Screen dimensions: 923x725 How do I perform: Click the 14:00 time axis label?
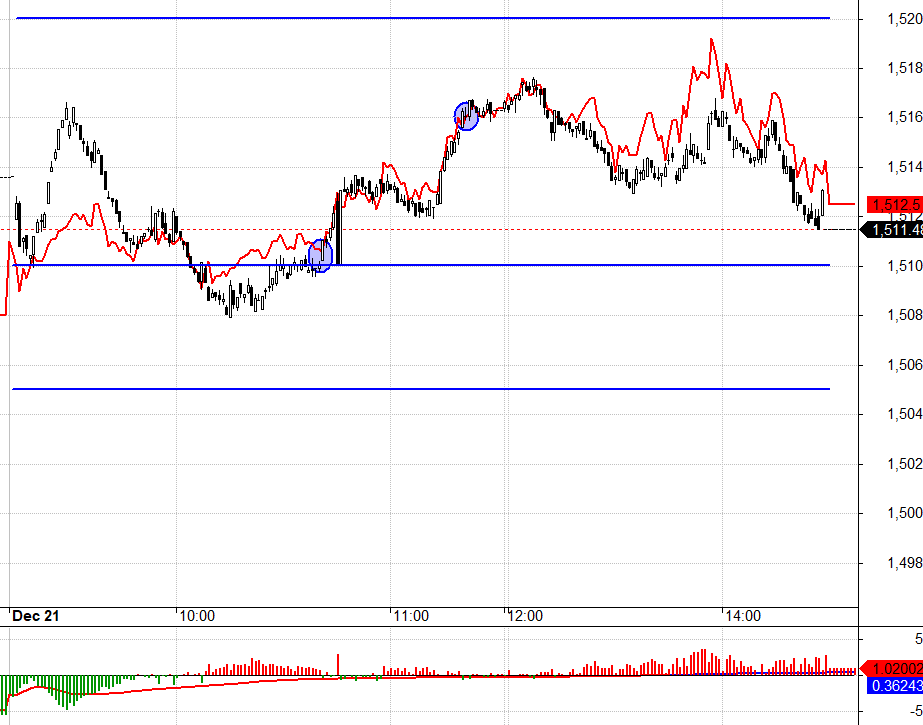[x=743, y=616]
